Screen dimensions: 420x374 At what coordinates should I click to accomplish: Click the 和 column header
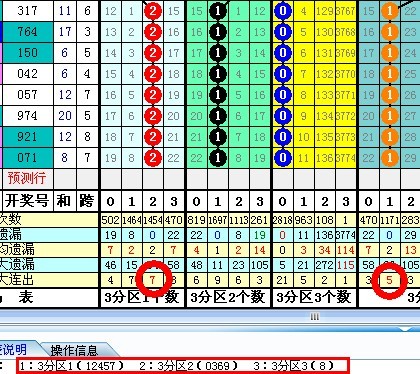point(64,201)
